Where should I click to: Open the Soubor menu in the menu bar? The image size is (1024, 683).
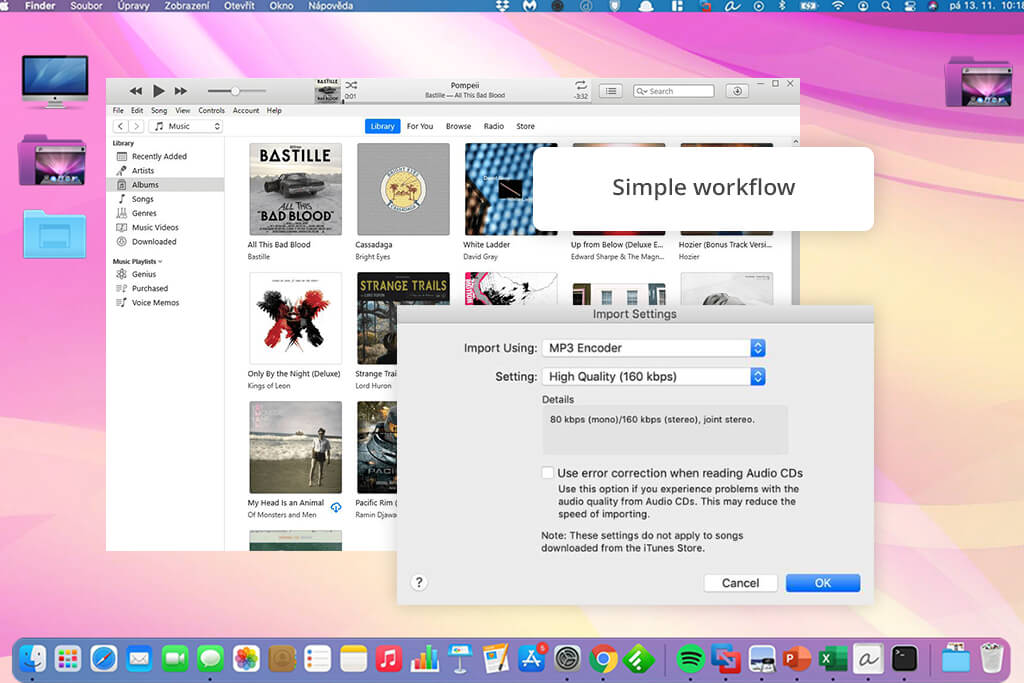point(86,6)
